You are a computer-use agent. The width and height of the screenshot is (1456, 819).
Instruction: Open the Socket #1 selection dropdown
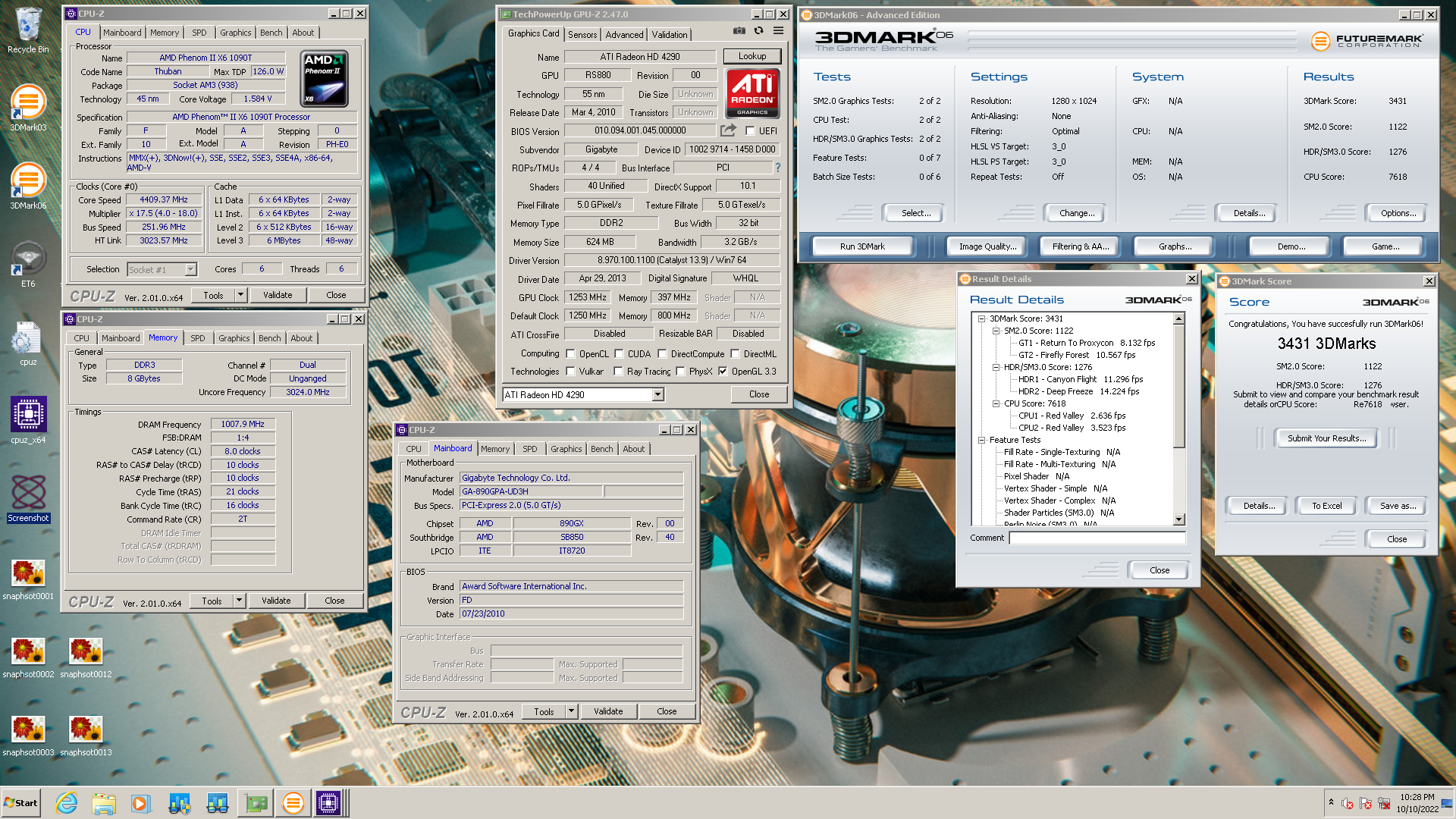tap(190, 269)
